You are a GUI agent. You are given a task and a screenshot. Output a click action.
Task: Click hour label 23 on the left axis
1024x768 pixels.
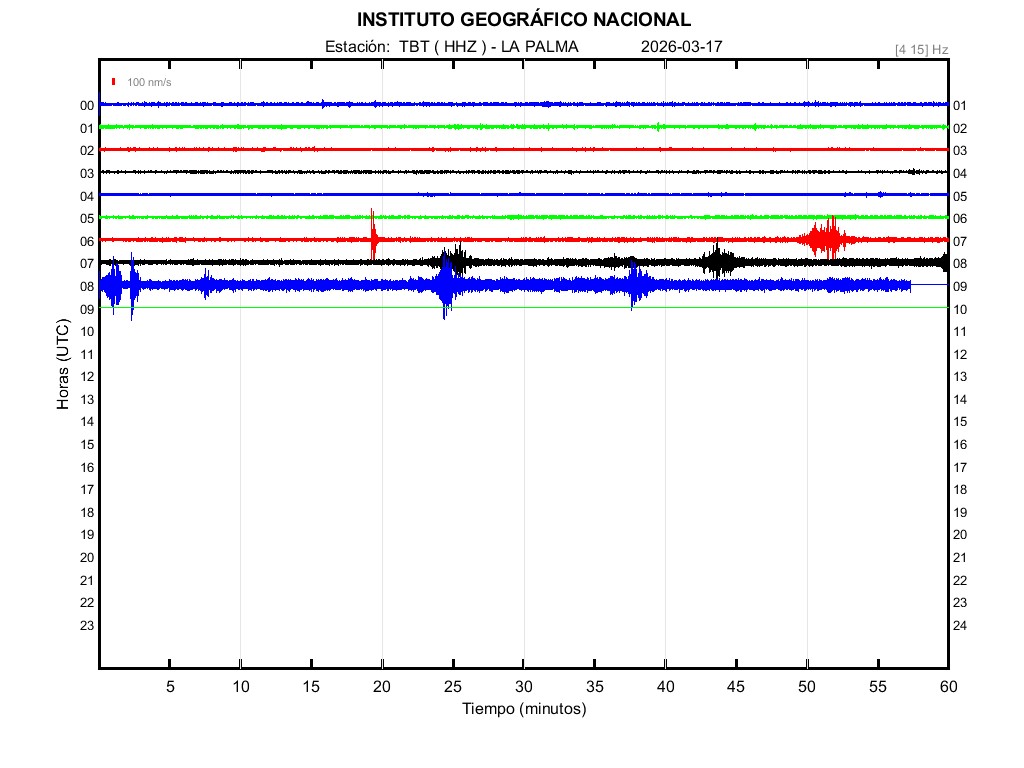coord(87,626)
